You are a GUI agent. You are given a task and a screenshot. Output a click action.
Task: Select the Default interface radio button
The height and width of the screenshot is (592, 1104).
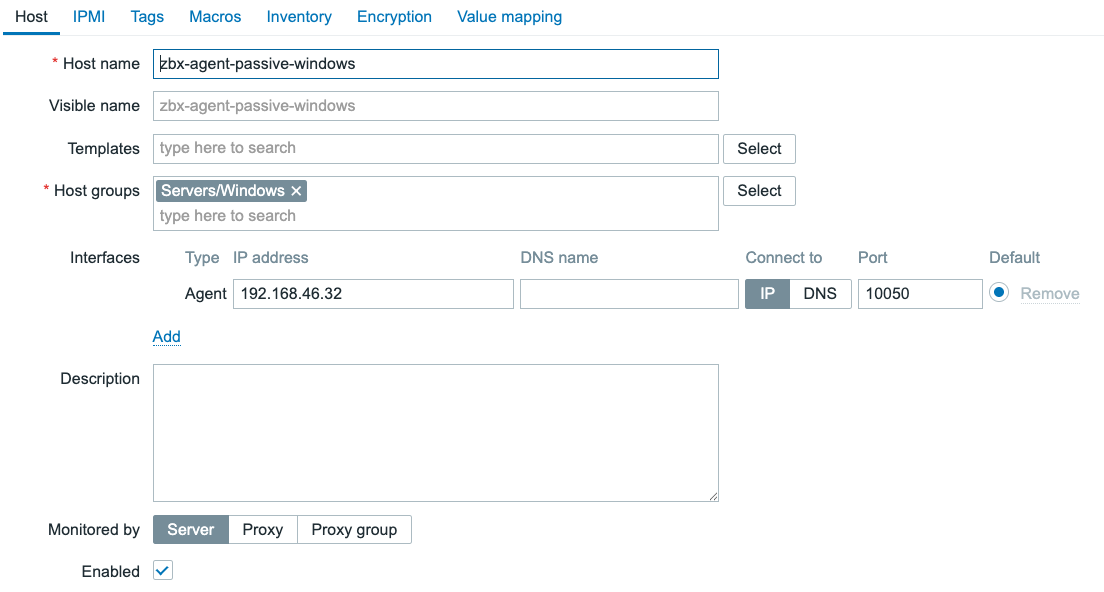tap(1000, 292)
